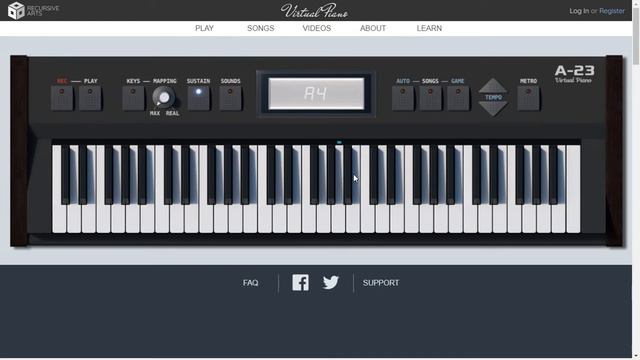Click the Log In link
The height and width of the screenshot is (360, 640).
click(579, 11)
